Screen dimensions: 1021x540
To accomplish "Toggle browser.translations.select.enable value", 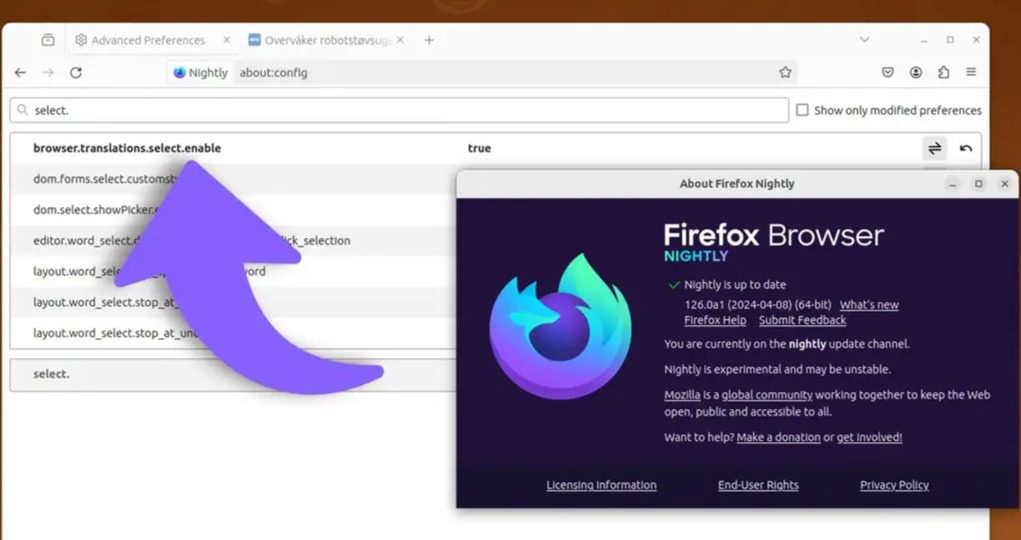I will point(934,149).
